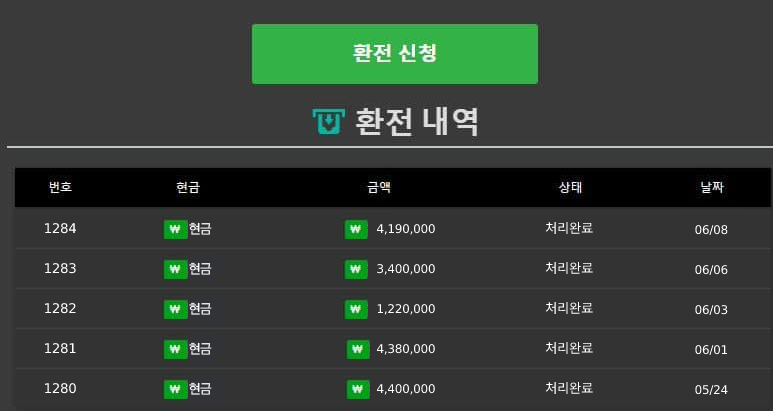The image size is (773, 411).
Task: Click the won icon next to 1,220,000
Action: (356, 309)
